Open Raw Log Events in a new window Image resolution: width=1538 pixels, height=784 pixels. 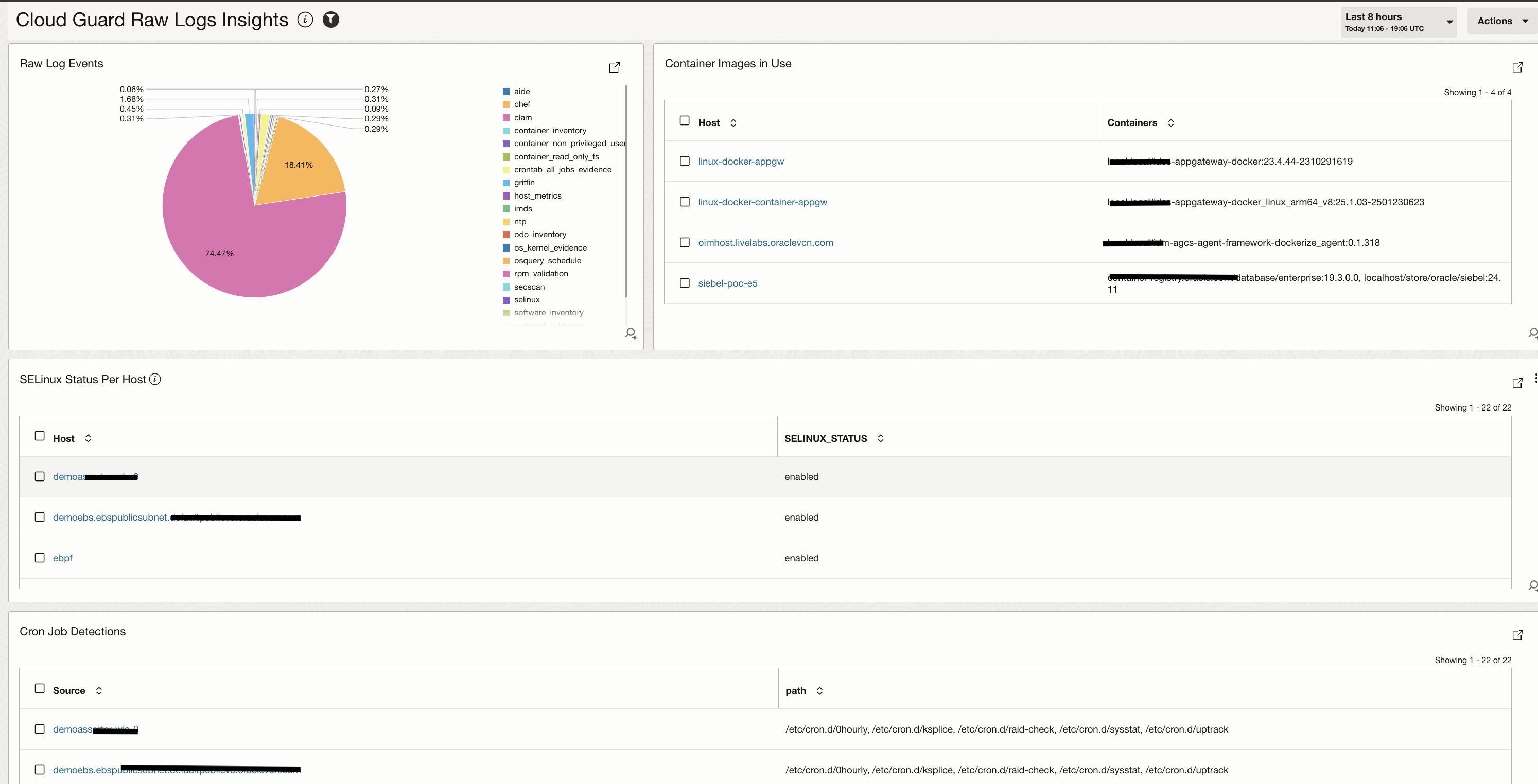point(615,67)
